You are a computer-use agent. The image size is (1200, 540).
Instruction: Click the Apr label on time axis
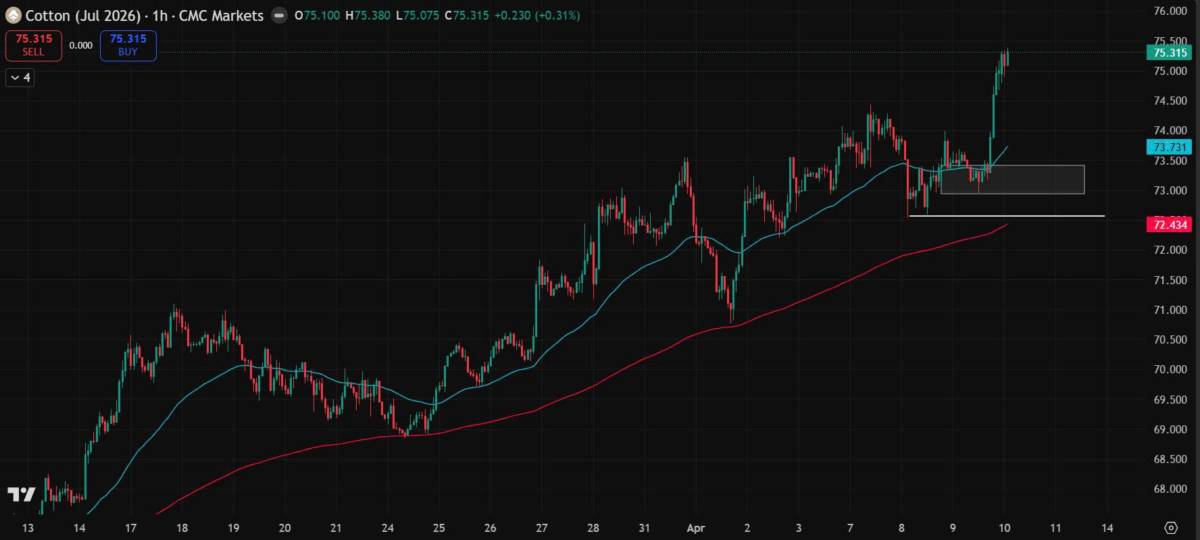click(x=696, y=526)
